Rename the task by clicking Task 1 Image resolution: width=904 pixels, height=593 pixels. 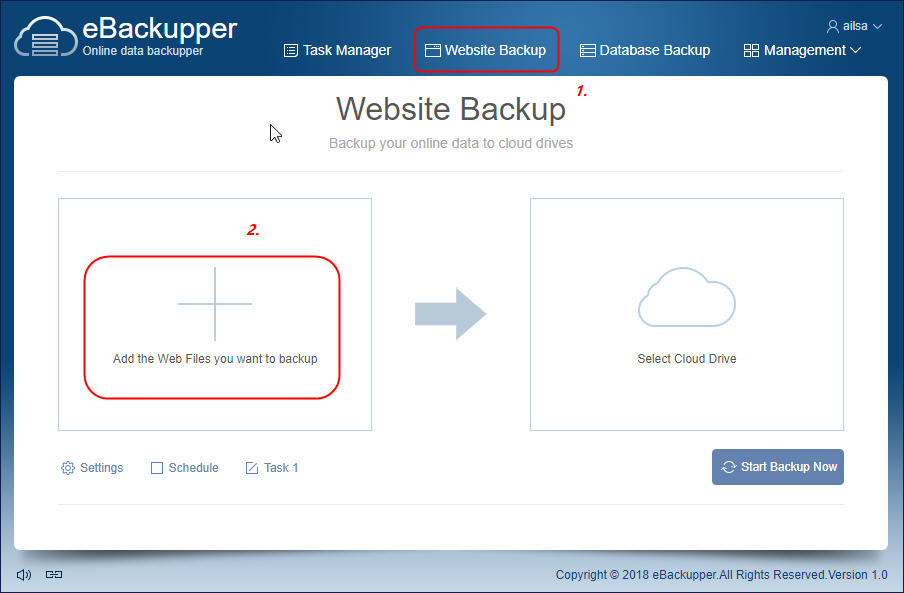[x=281, y=468]
